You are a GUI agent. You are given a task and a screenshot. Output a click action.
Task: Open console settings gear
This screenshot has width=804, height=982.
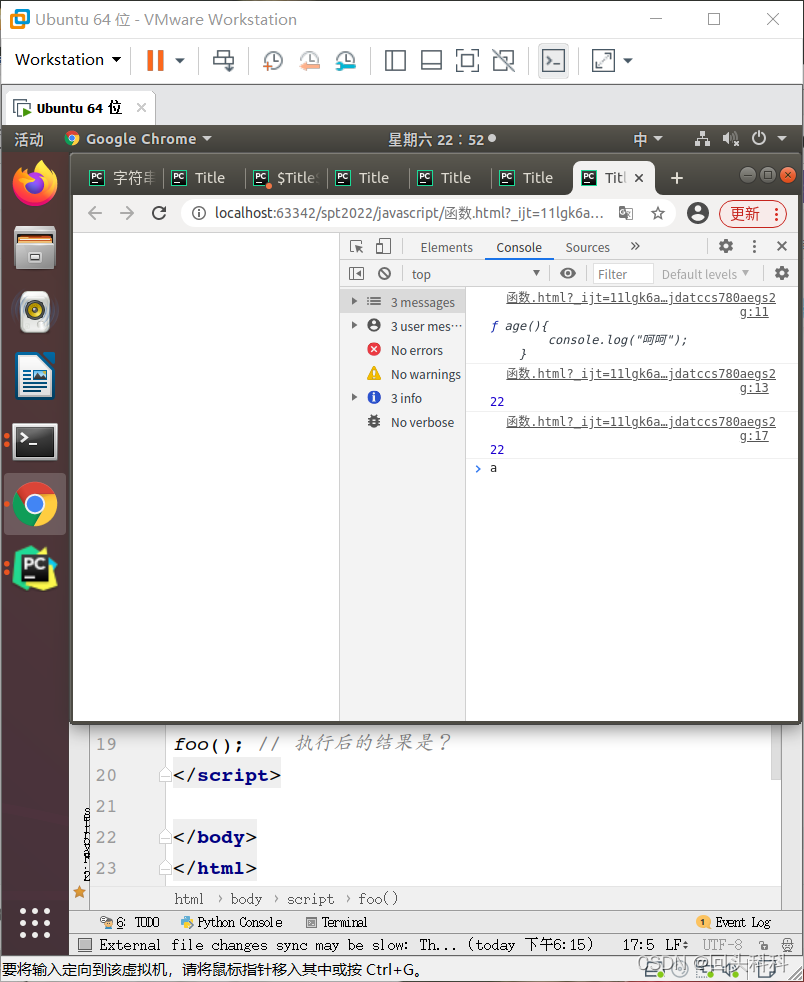[781, 273]
